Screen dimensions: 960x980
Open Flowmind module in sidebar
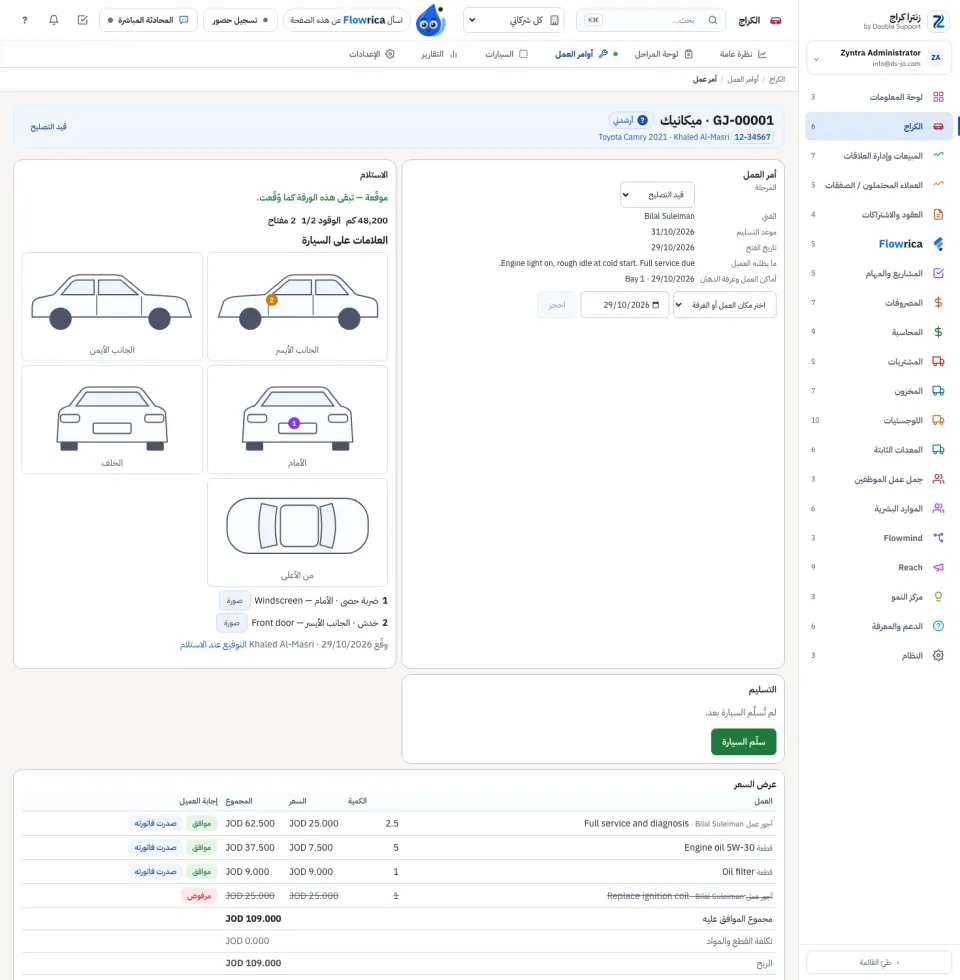pos(879,538)
